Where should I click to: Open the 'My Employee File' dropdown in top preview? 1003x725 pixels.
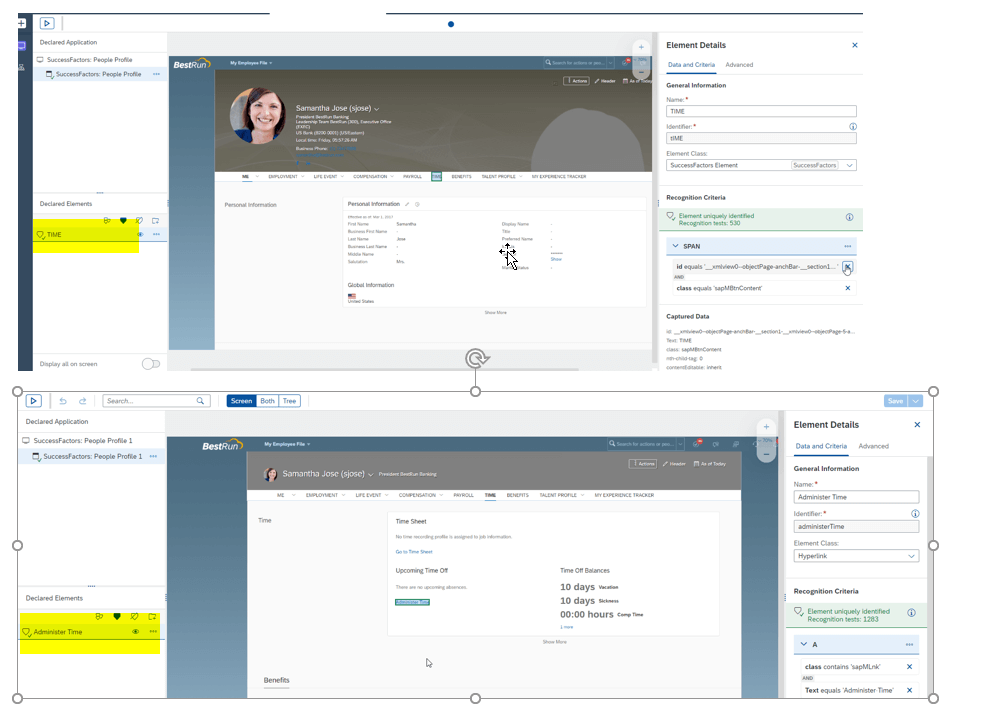point(251,63)
